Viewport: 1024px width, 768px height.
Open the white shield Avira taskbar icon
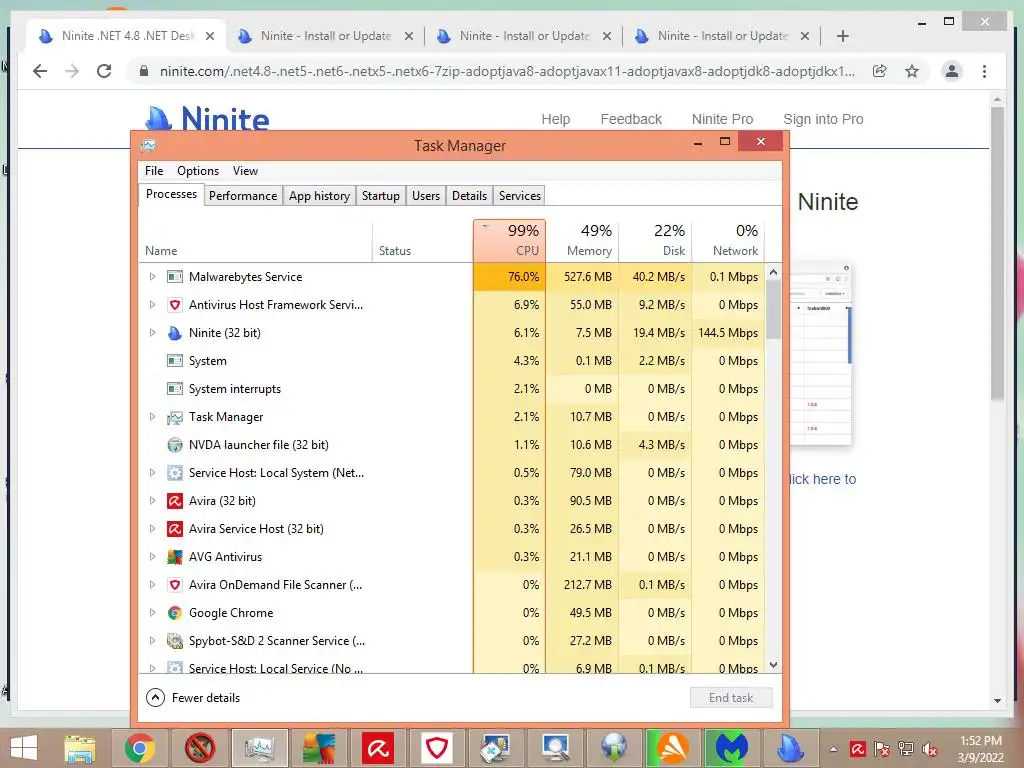click(x=437, y=748)
